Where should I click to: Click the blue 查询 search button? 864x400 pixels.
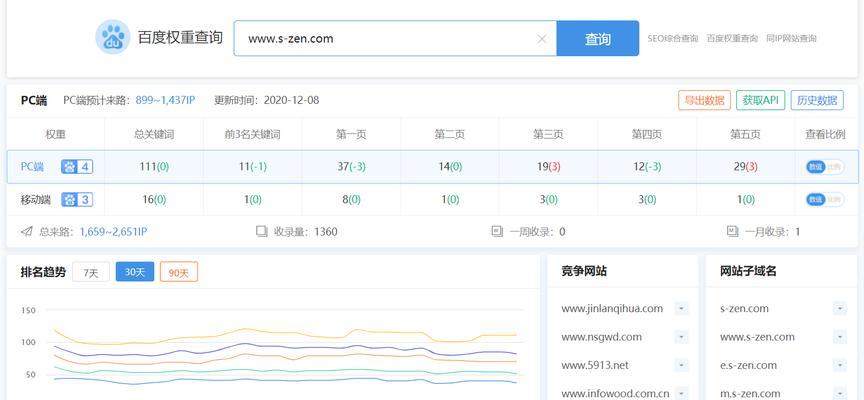[598, 39]
